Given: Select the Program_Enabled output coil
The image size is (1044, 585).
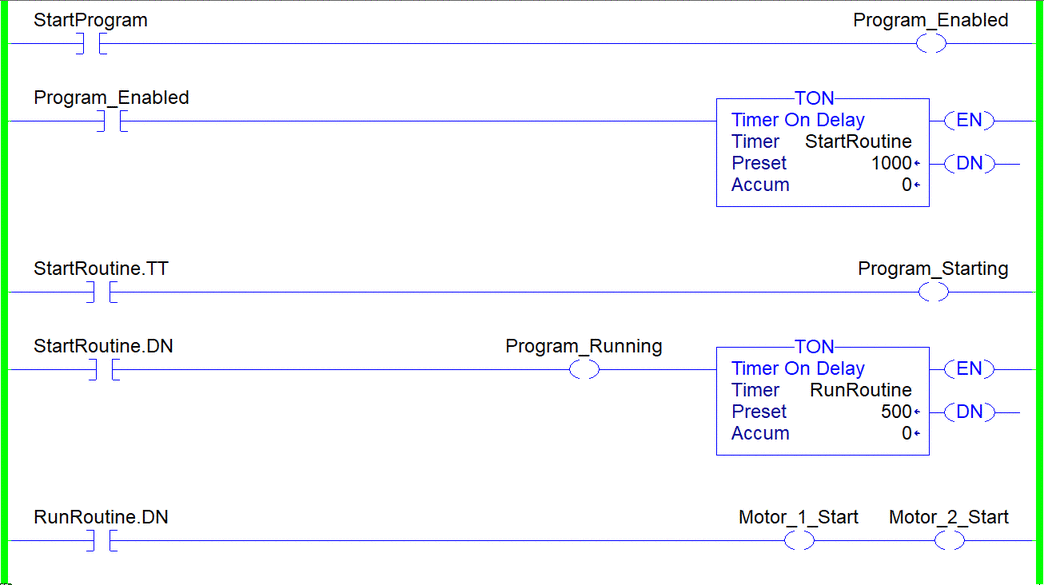Looking at the screenshot, I should point(930,44).
